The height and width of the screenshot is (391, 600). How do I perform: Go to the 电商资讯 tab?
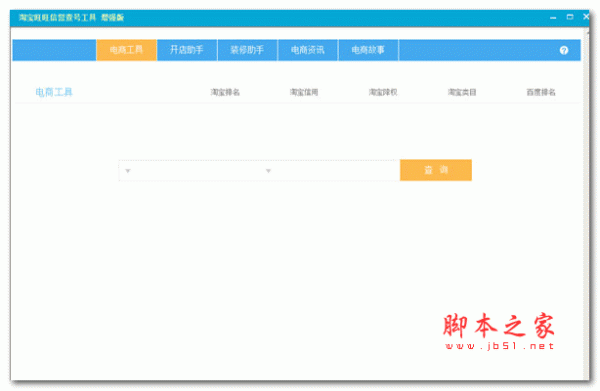pyautogui.click(x=308, y=50)
